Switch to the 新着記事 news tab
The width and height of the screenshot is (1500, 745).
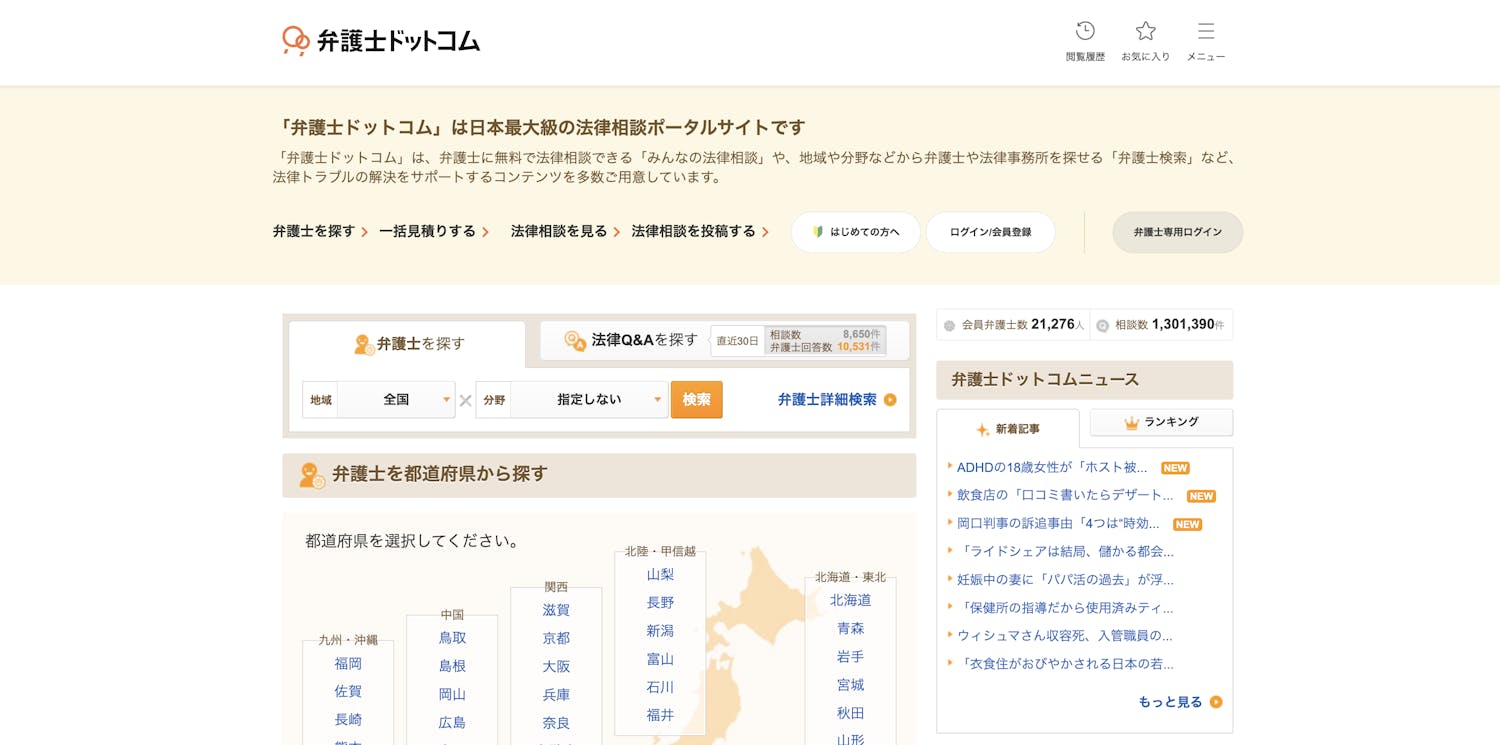1008,429
